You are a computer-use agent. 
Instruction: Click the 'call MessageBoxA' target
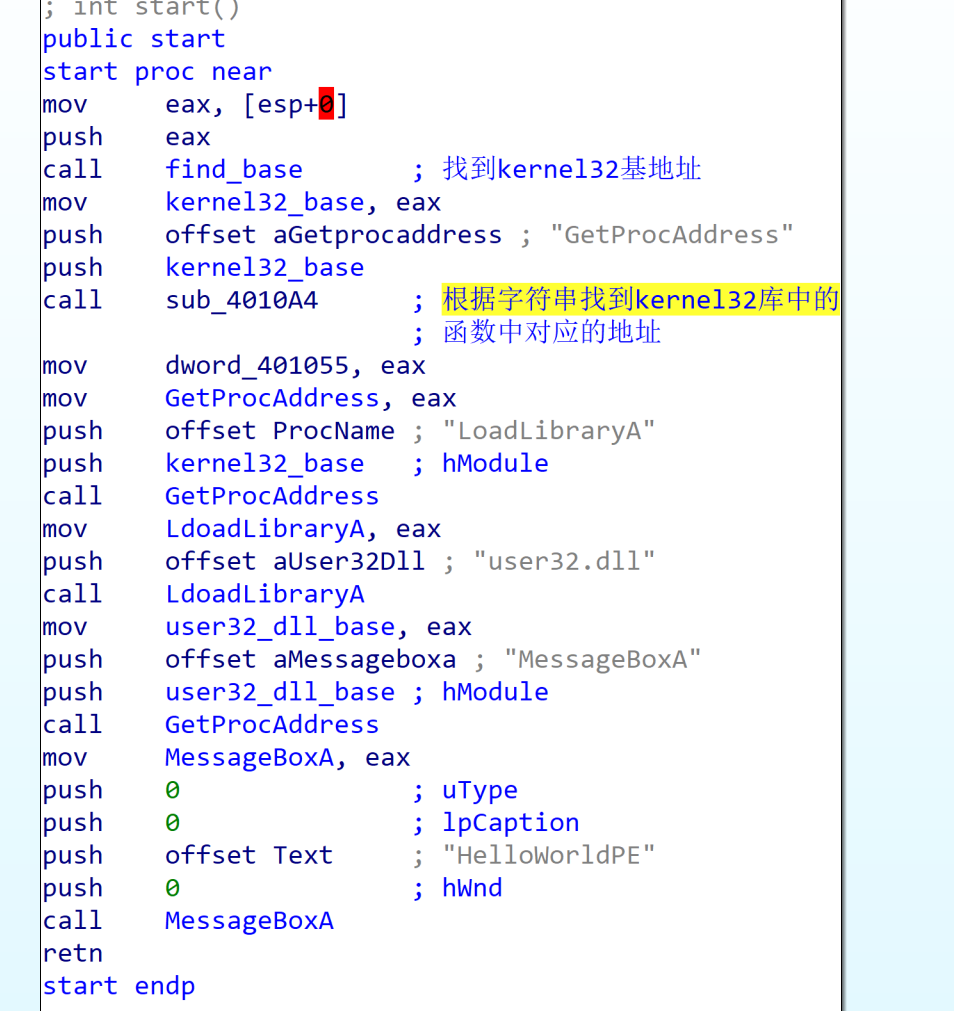(249, 921)
